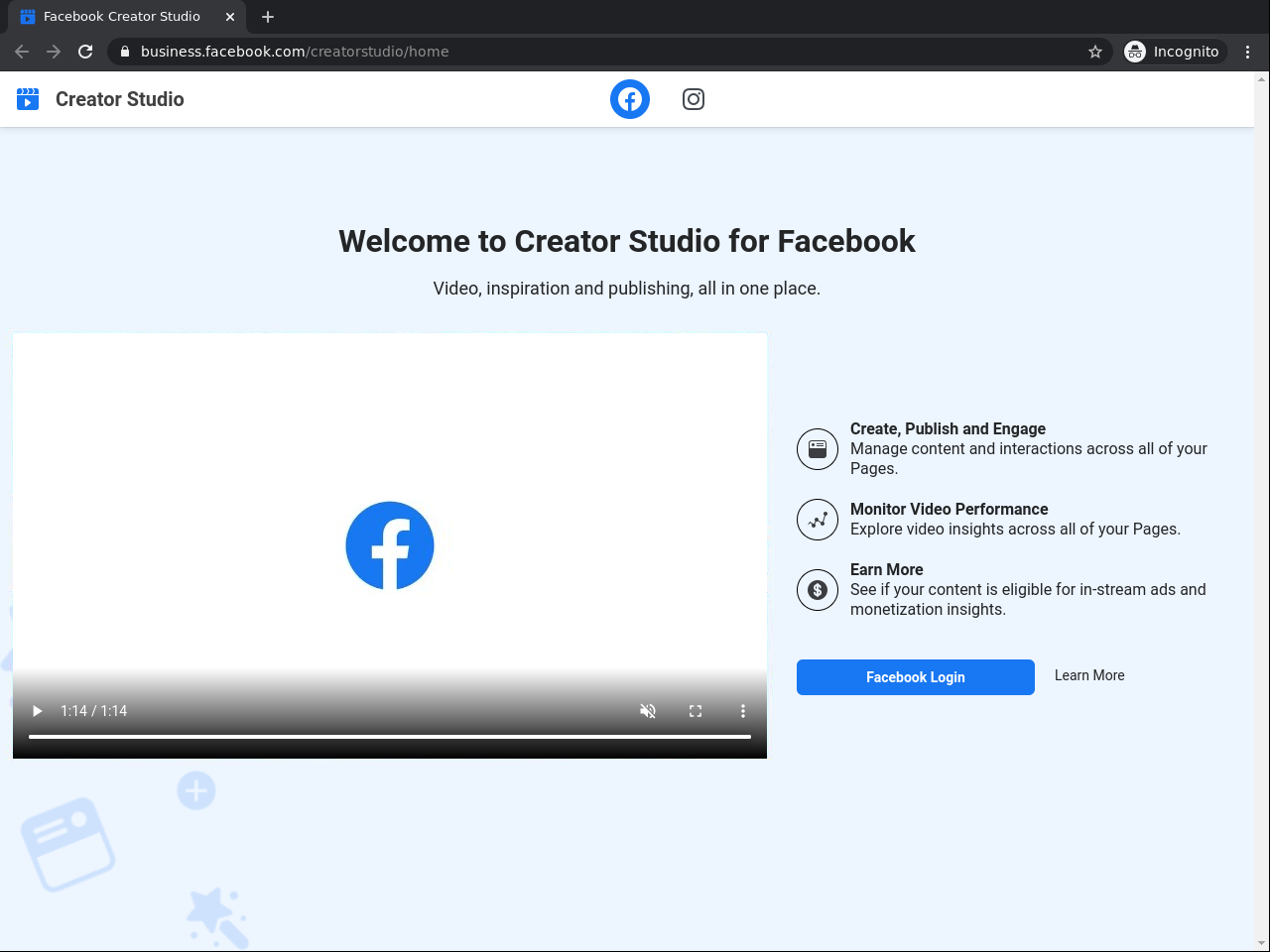1270x952 pixels.
Task: Click the Facebook Login button
Action: 916,677
